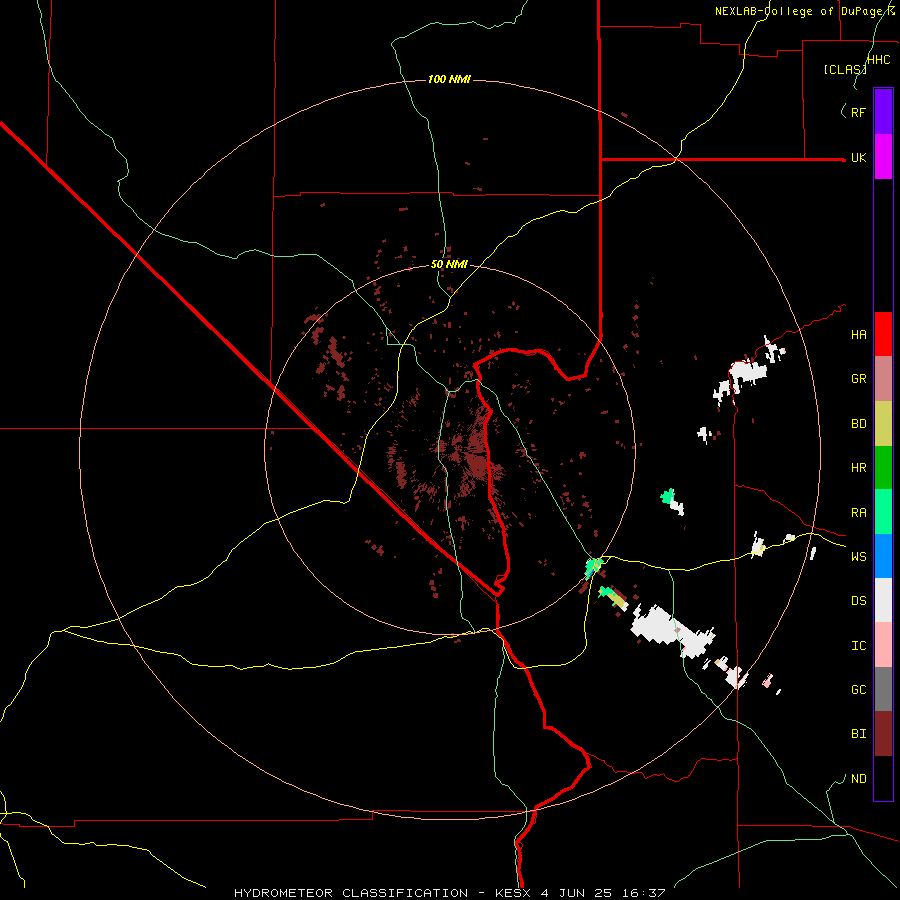Click the "WS" legend label
900x900 pixels.
coord(858,557)
